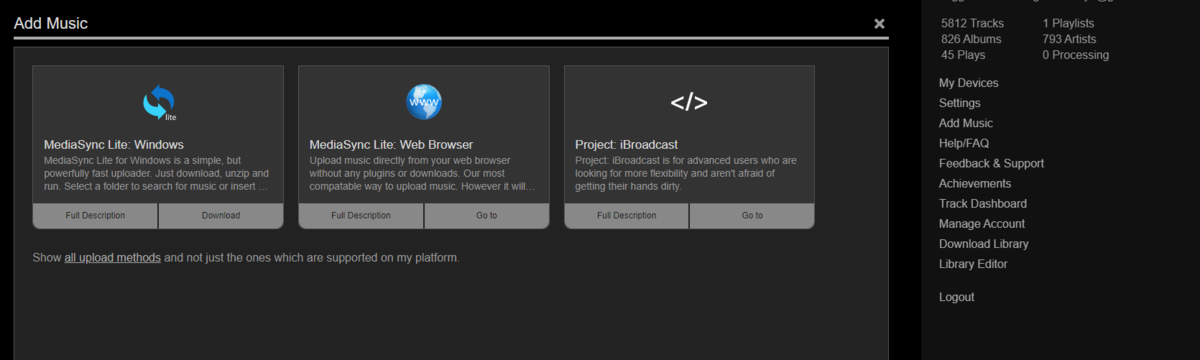Click the "Add Music" dialog heading
Viewport: 1200px width, 360px height.
click(51, 23)
